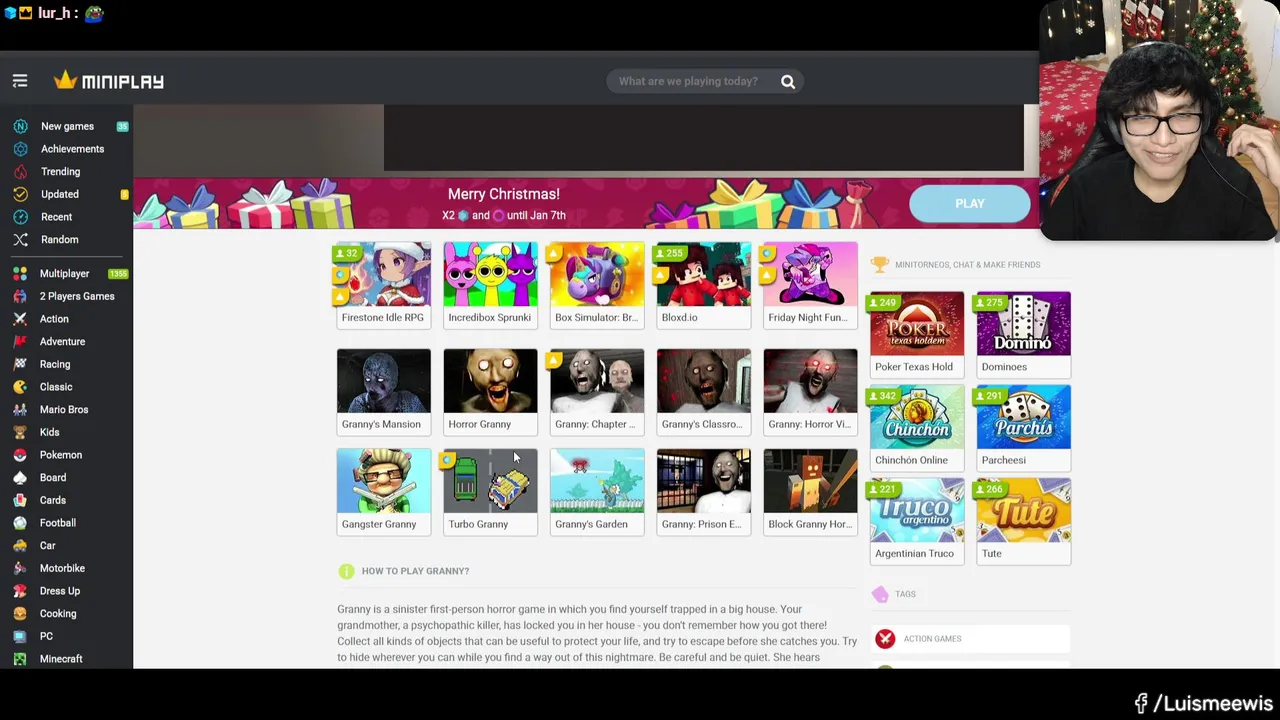Open Poker Texas Hold thumbnail
This screenshot has width=1280, height=720.
pyautogui.click(x=917, y=335)
